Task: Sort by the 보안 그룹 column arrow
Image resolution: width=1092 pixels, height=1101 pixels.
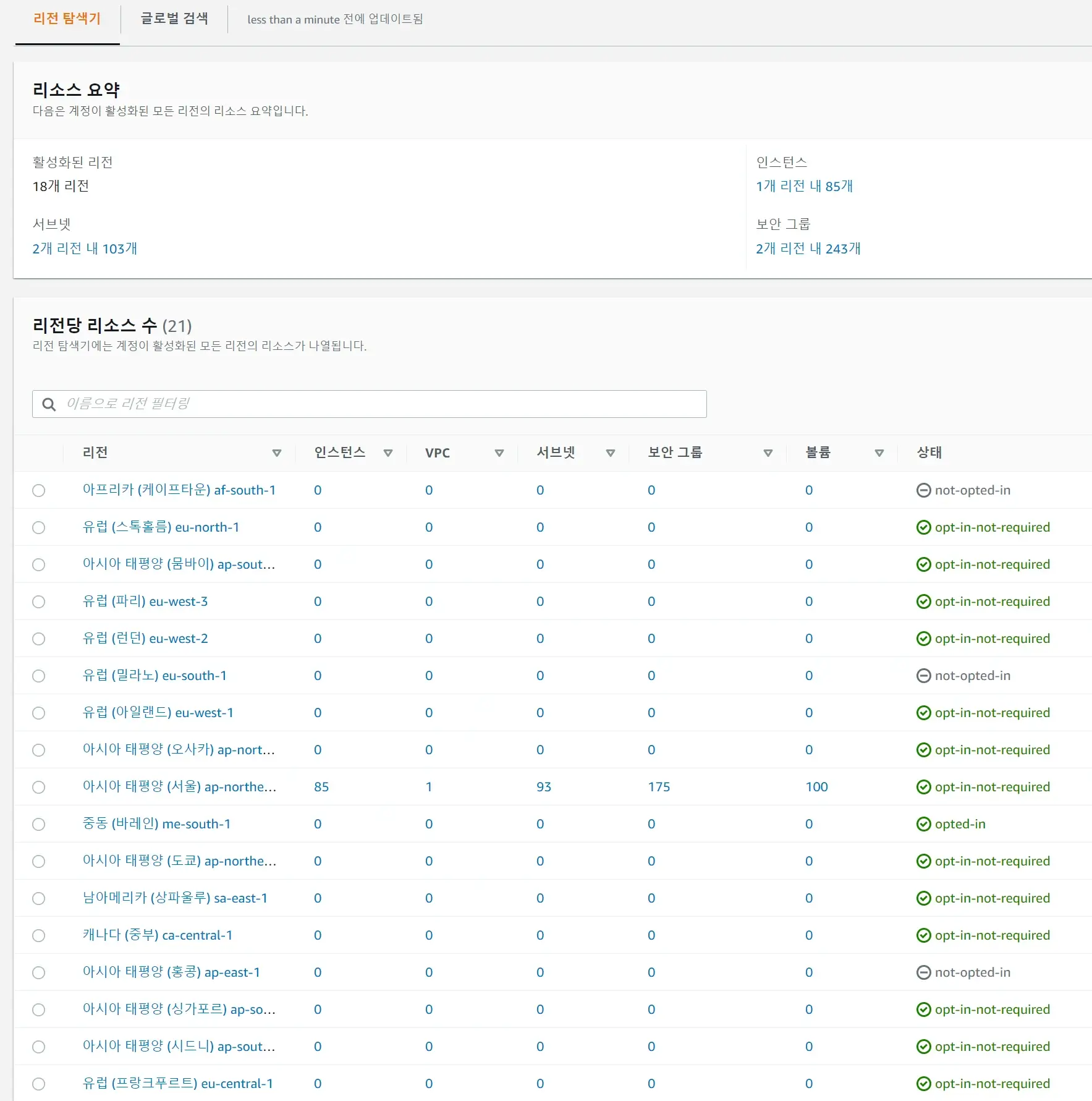Action: pyautogui.click(x=768, y=453)
